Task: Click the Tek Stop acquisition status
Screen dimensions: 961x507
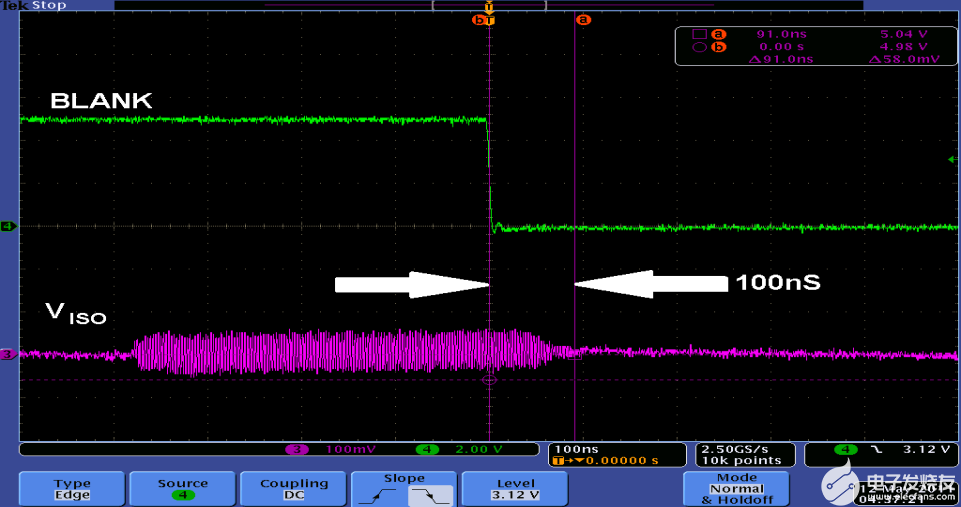Action: click(33, 6)
